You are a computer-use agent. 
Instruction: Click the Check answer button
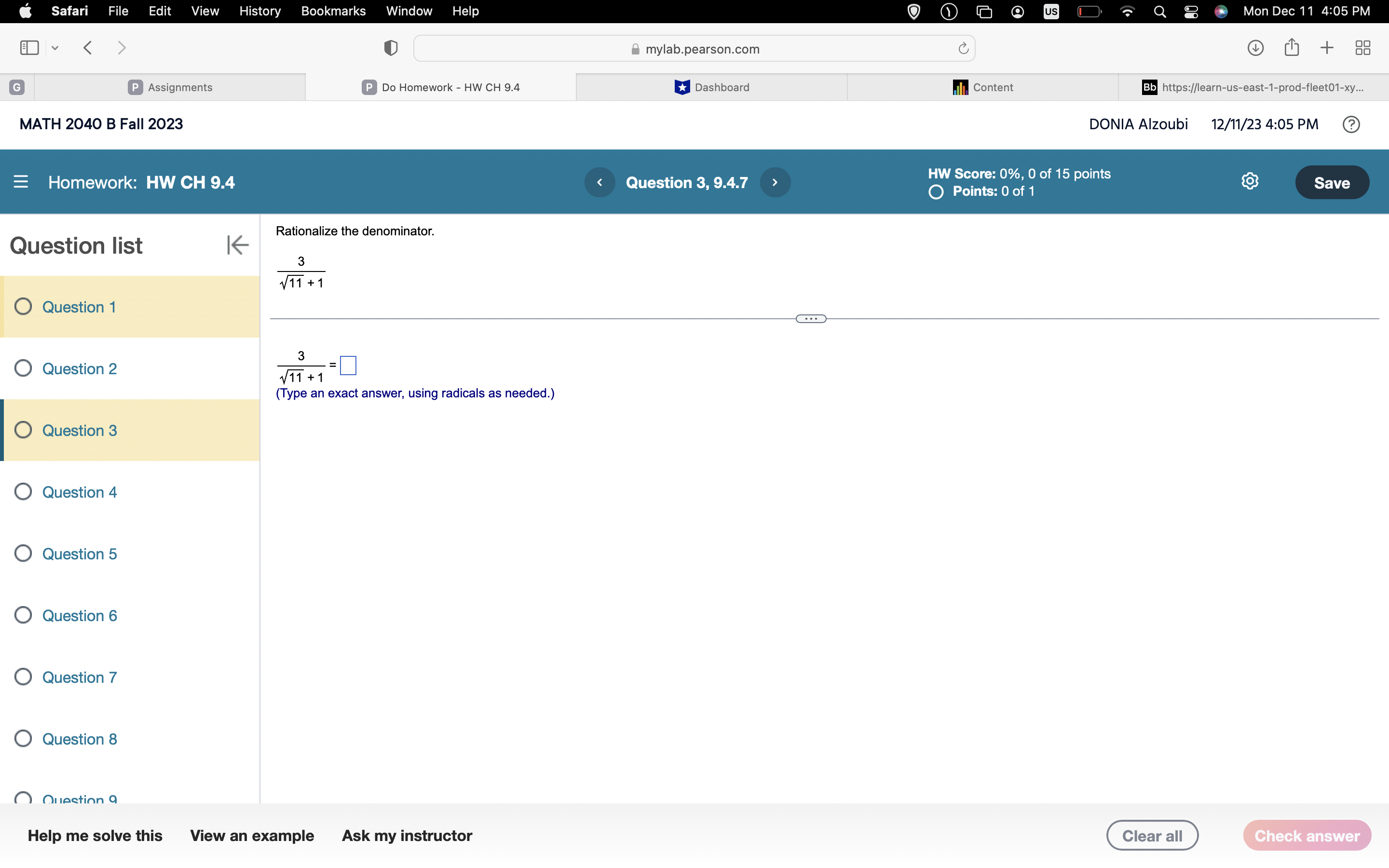[1307, 835]
